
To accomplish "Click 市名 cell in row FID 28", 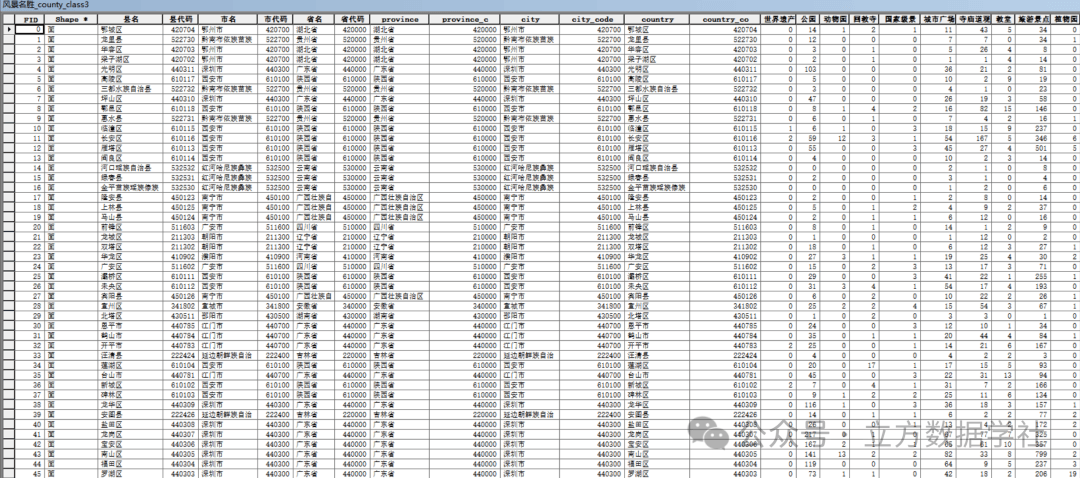I will [x=228, y=306].
